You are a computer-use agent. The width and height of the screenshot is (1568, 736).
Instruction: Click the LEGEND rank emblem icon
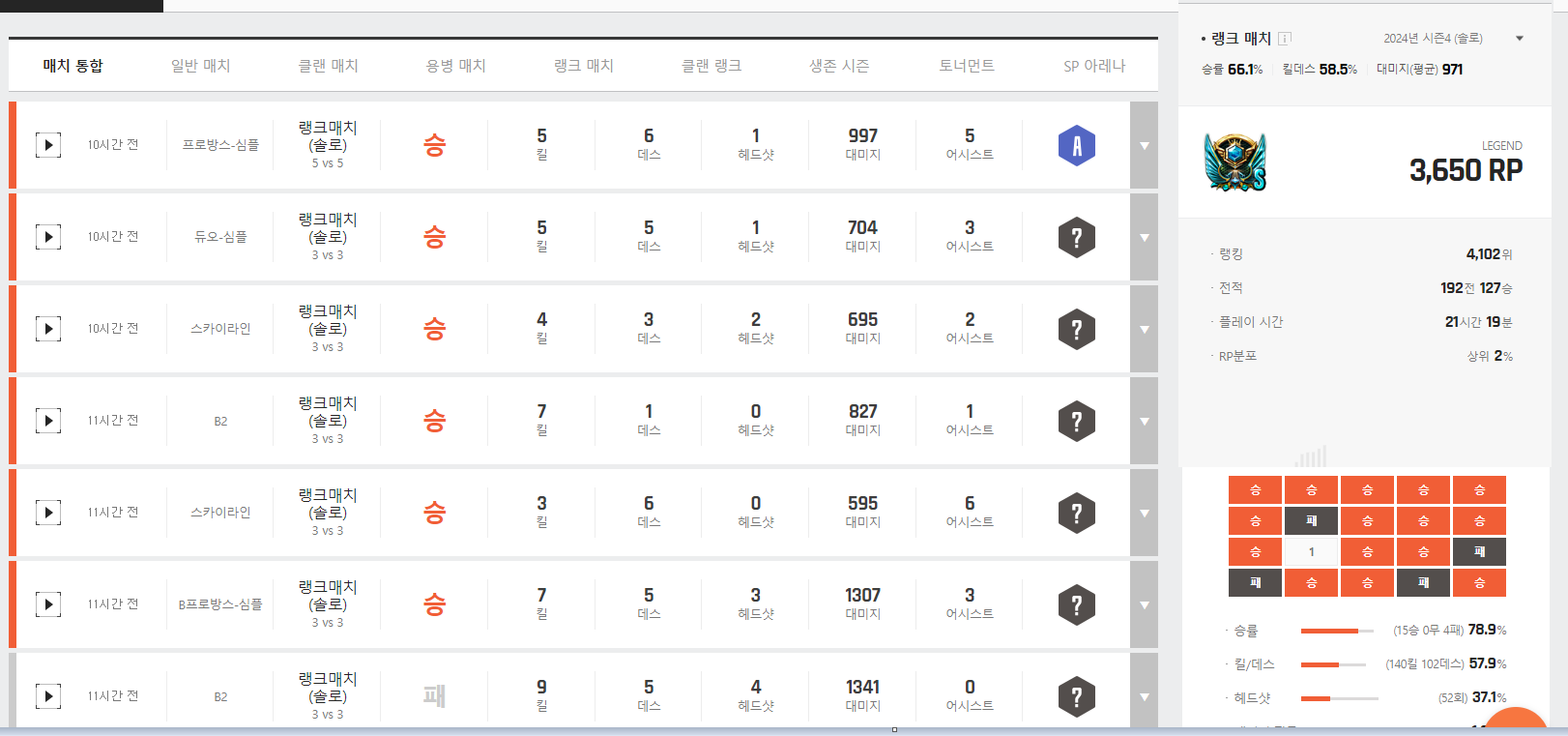(x=1234, y=162)
